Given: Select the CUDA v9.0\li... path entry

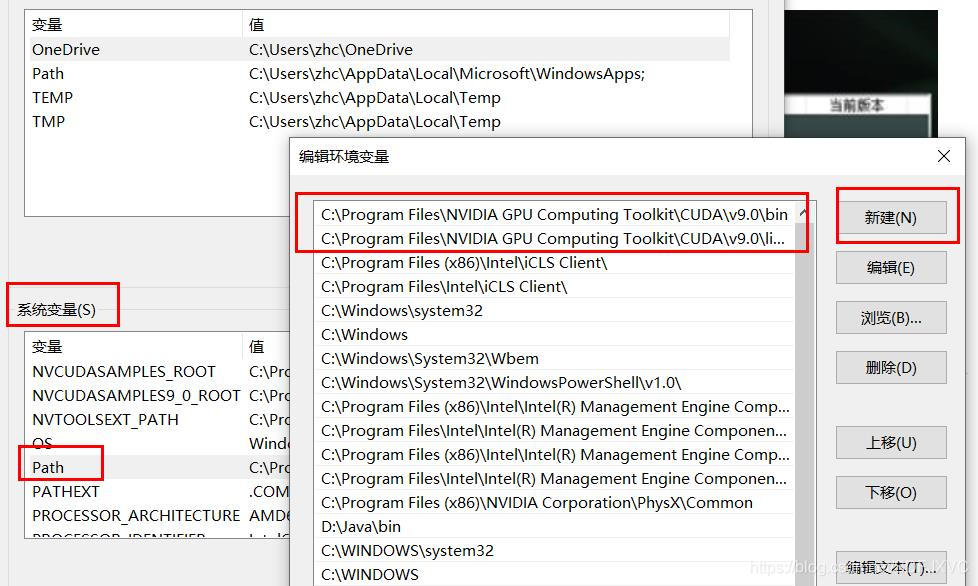Looking at the screenshot, I should pos(554,239).
